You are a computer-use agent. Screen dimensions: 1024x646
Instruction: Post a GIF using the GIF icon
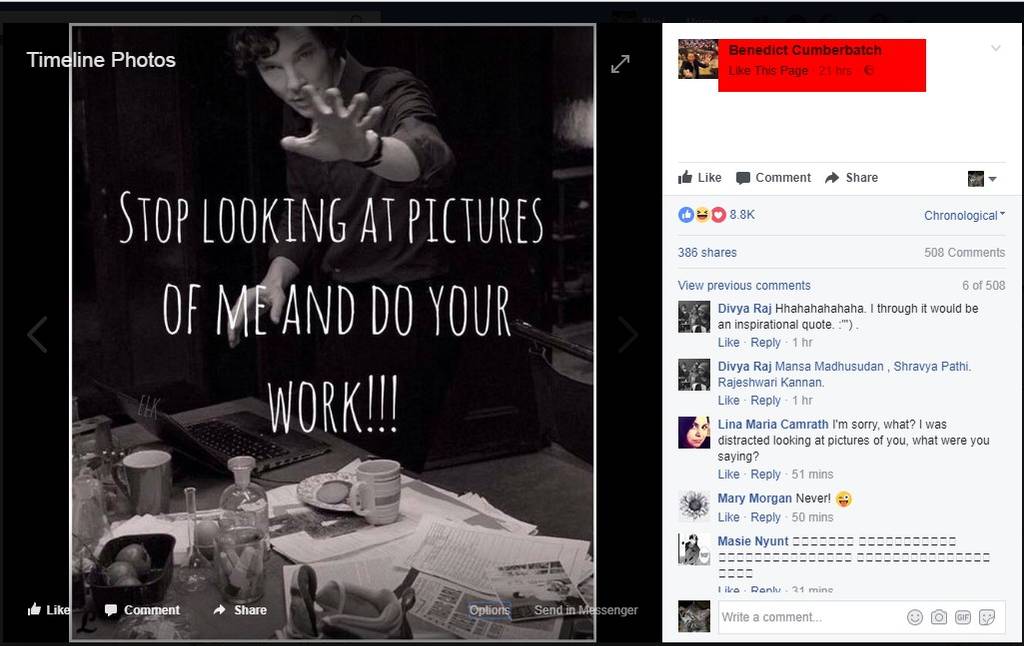[962, 617]
